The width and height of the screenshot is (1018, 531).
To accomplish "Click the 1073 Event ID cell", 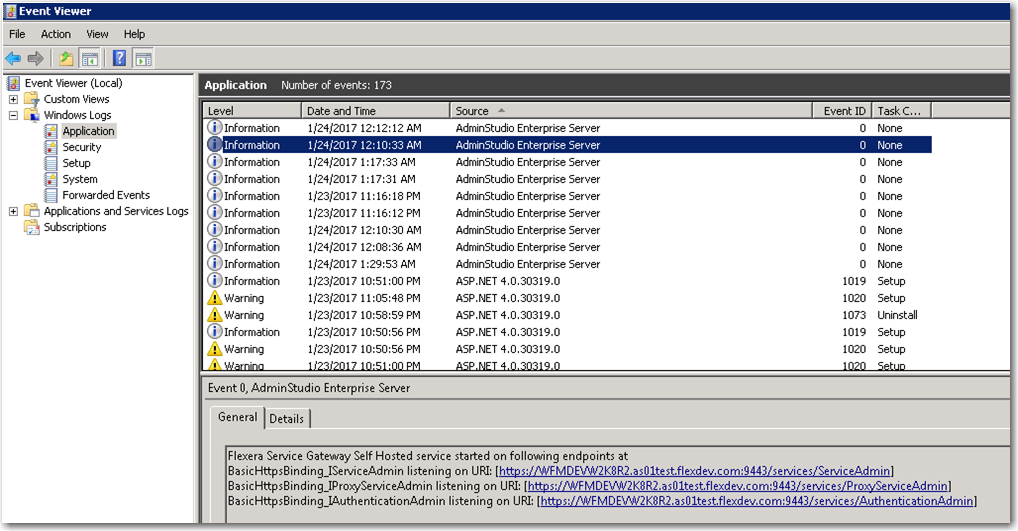I will (854, 315).
